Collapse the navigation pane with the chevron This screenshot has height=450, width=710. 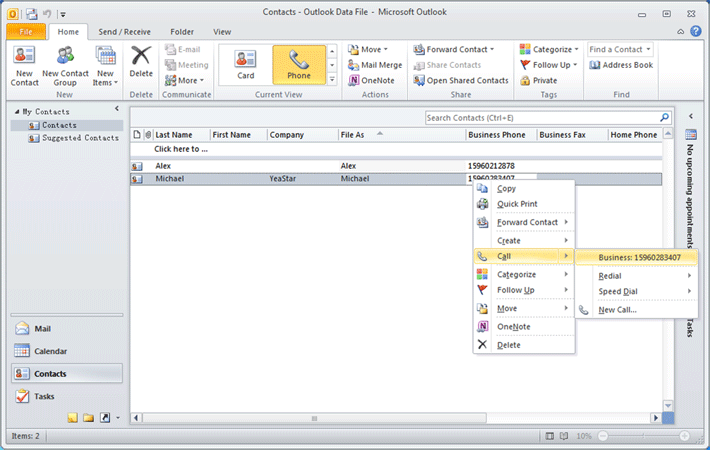[117, 109]
